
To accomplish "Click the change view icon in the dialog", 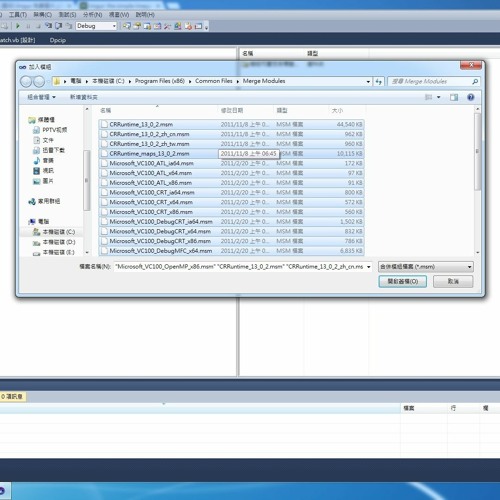I will 429,97.
